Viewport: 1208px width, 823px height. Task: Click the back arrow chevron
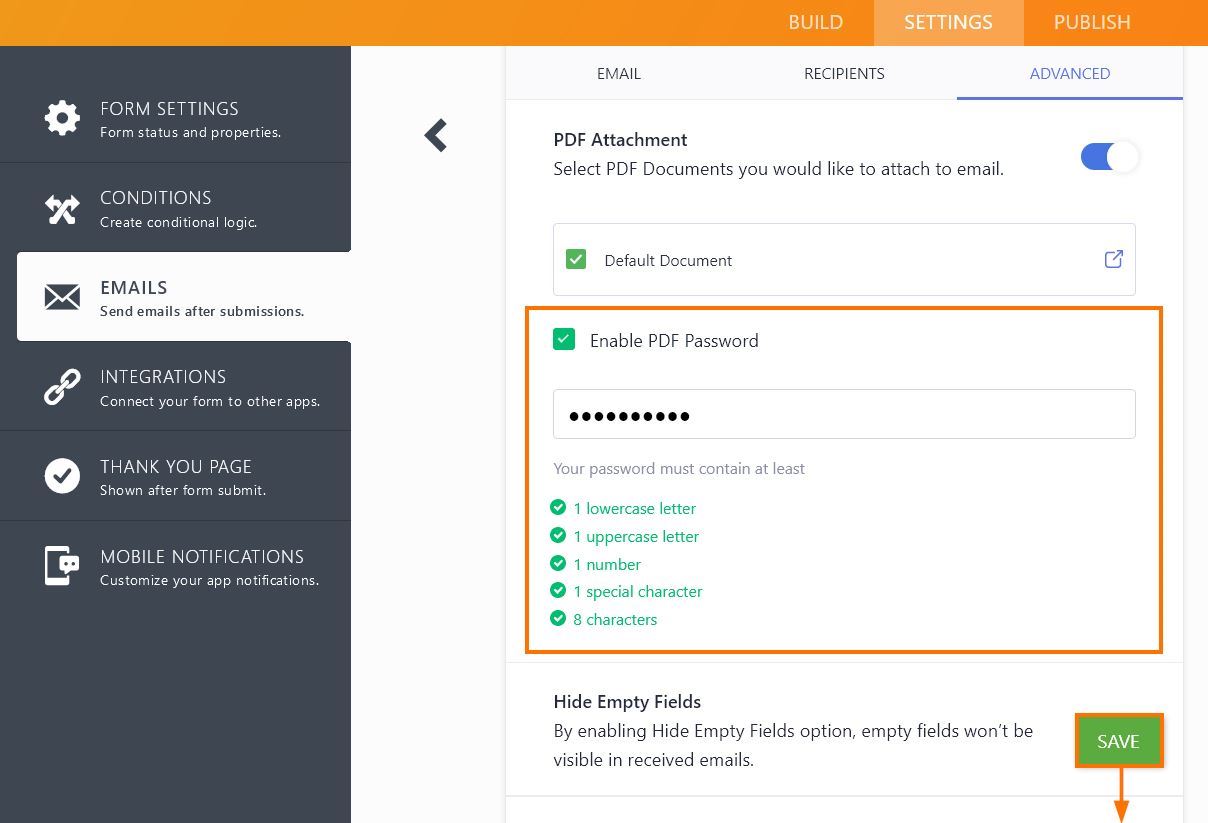436,136
